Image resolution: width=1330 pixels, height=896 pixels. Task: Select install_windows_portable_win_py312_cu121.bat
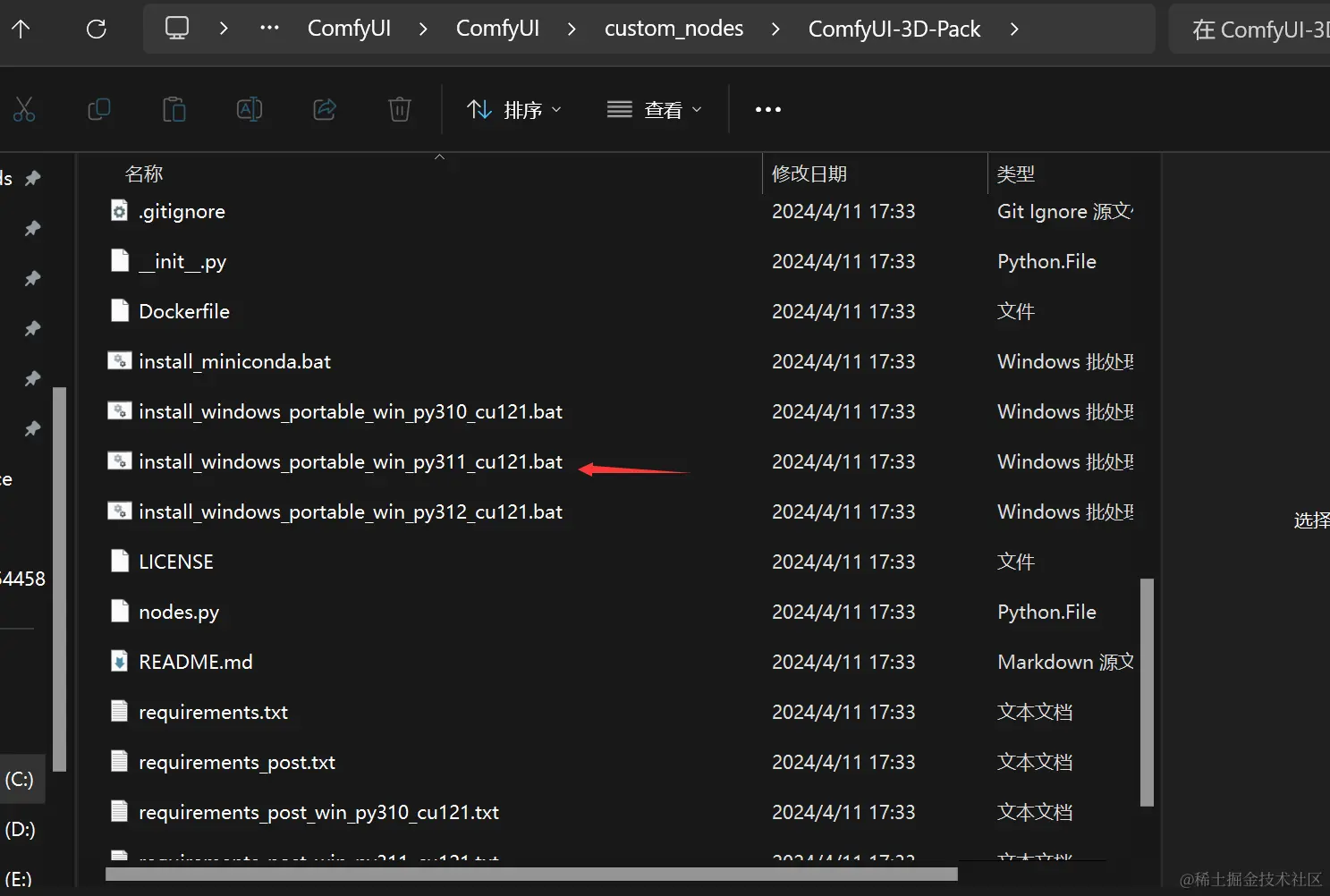pos(351,511)
